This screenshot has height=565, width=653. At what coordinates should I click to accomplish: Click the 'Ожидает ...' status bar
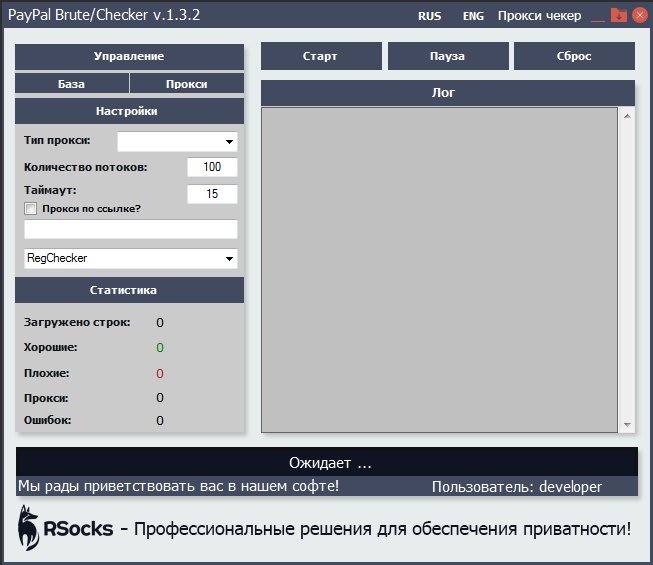(x=327, y=462)
